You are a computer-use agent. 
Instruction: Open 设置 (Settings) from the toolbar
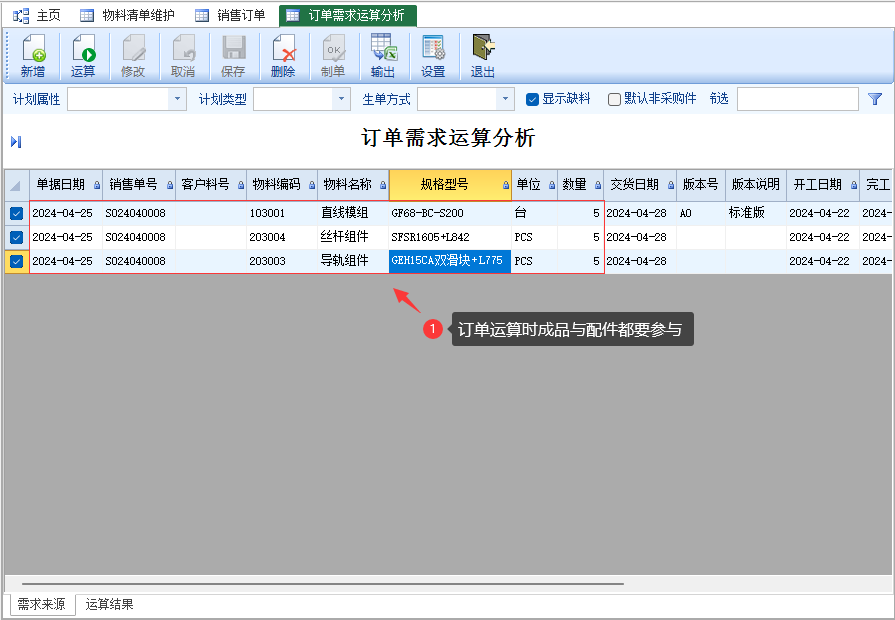coord(433,55)
